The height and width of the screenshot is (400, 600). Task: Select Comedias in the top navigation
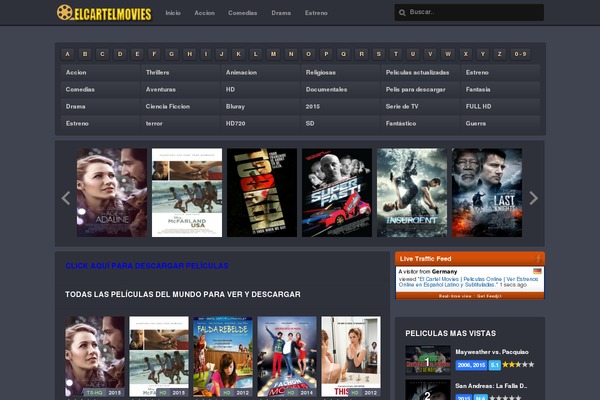pyautogui.click(x=243, y=13)
